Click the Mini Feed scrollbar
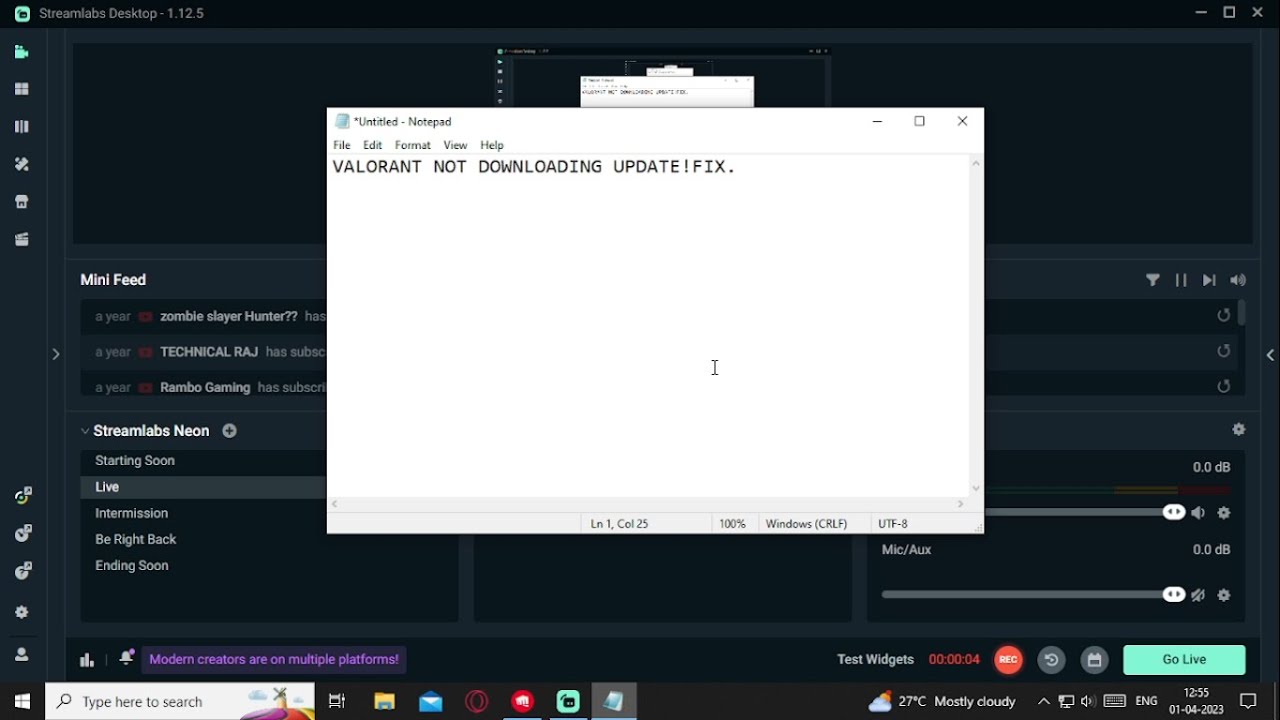Image resolution: width=1280 pixels, height=720 pixels. pyautogui.click(x=1241, y=312)
